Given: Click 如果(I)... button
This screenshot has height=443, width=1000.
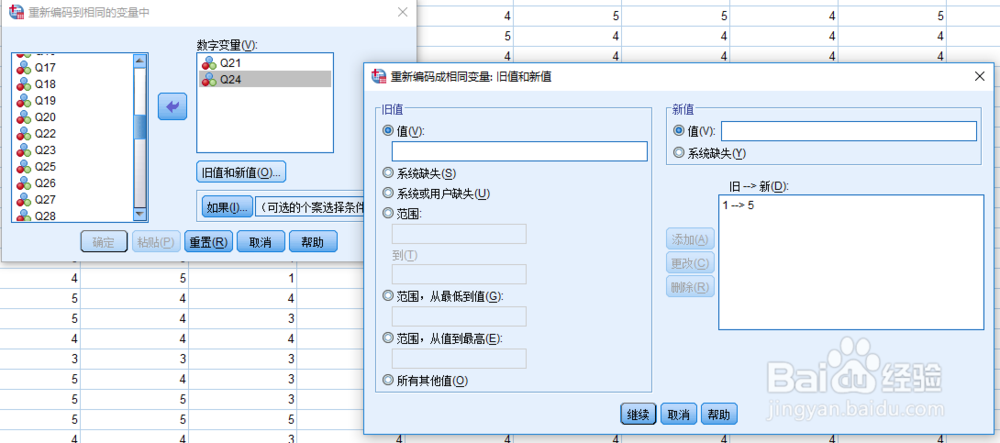Looking at the screenshot, I should coord(226,207).
